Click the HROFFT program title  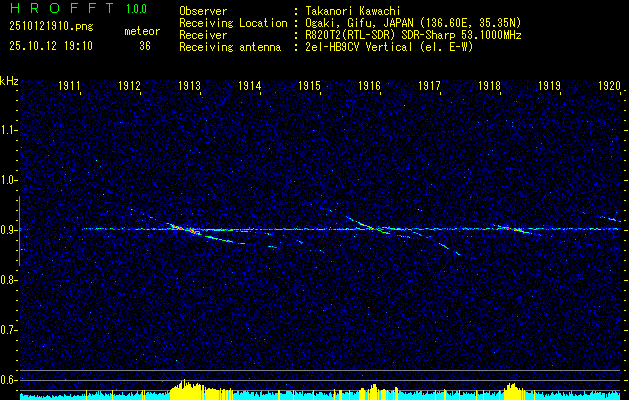click(63, 8)
